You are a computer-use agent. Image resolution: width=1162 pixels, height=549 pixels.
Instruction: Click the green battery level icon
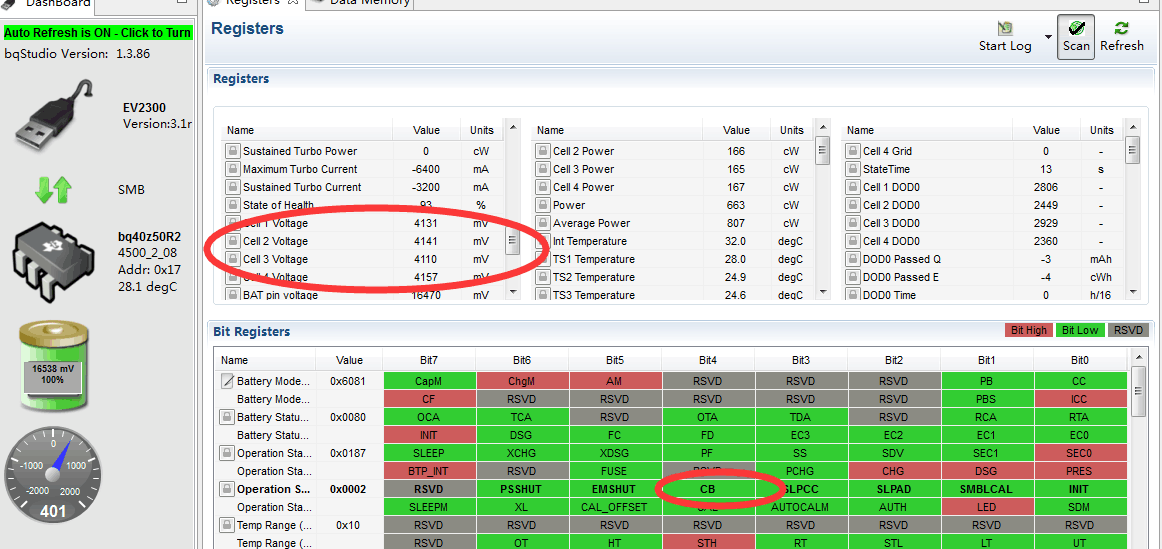pyautogui.click(x=52, y=367)
